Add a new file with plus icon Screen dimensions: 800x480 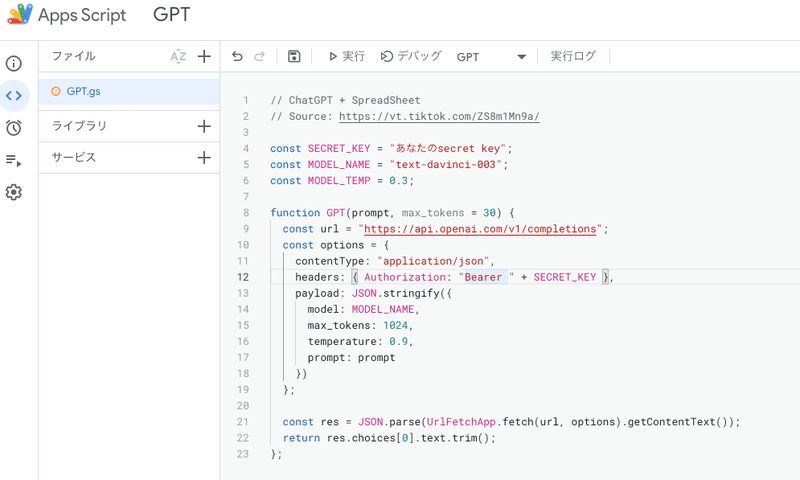click(204, 56)
